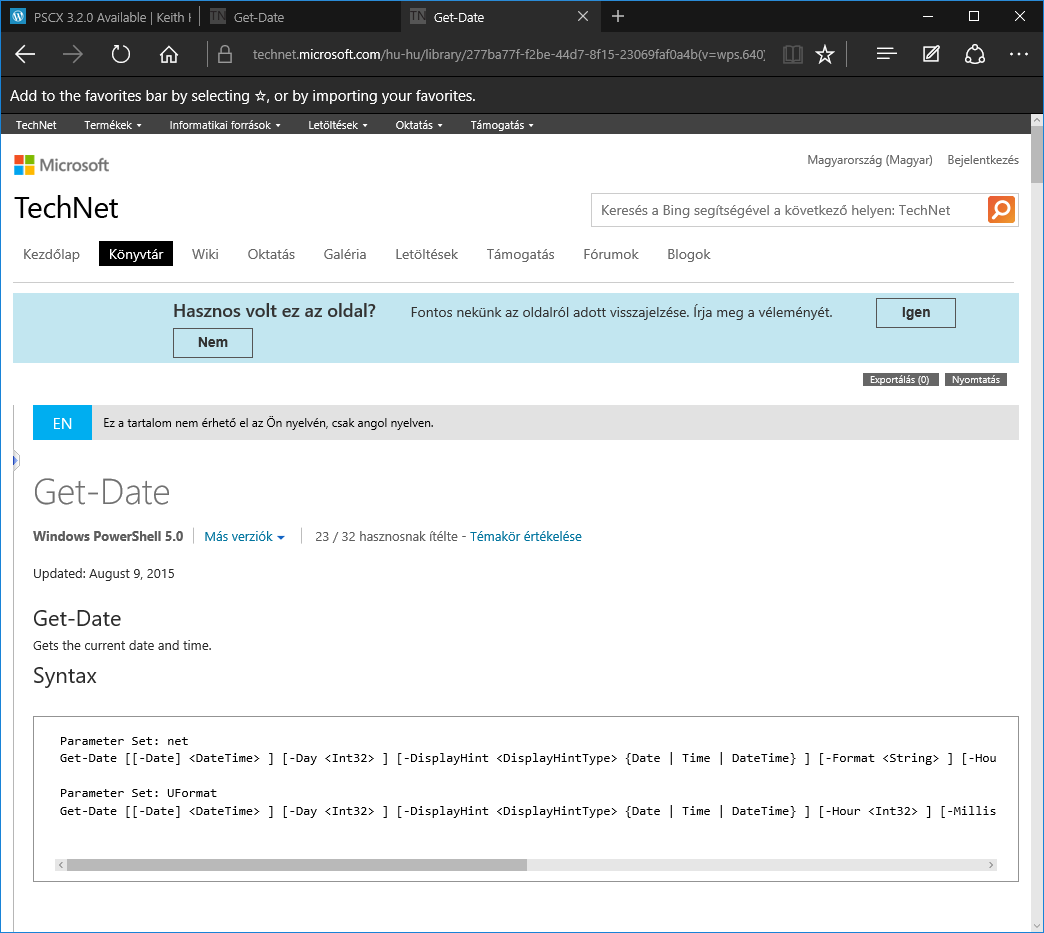The width and height of the screenshot is (1044, 933).
Task: Click the orange Bing search icon
Action: pyautogui.click(x=1001, y=210)
